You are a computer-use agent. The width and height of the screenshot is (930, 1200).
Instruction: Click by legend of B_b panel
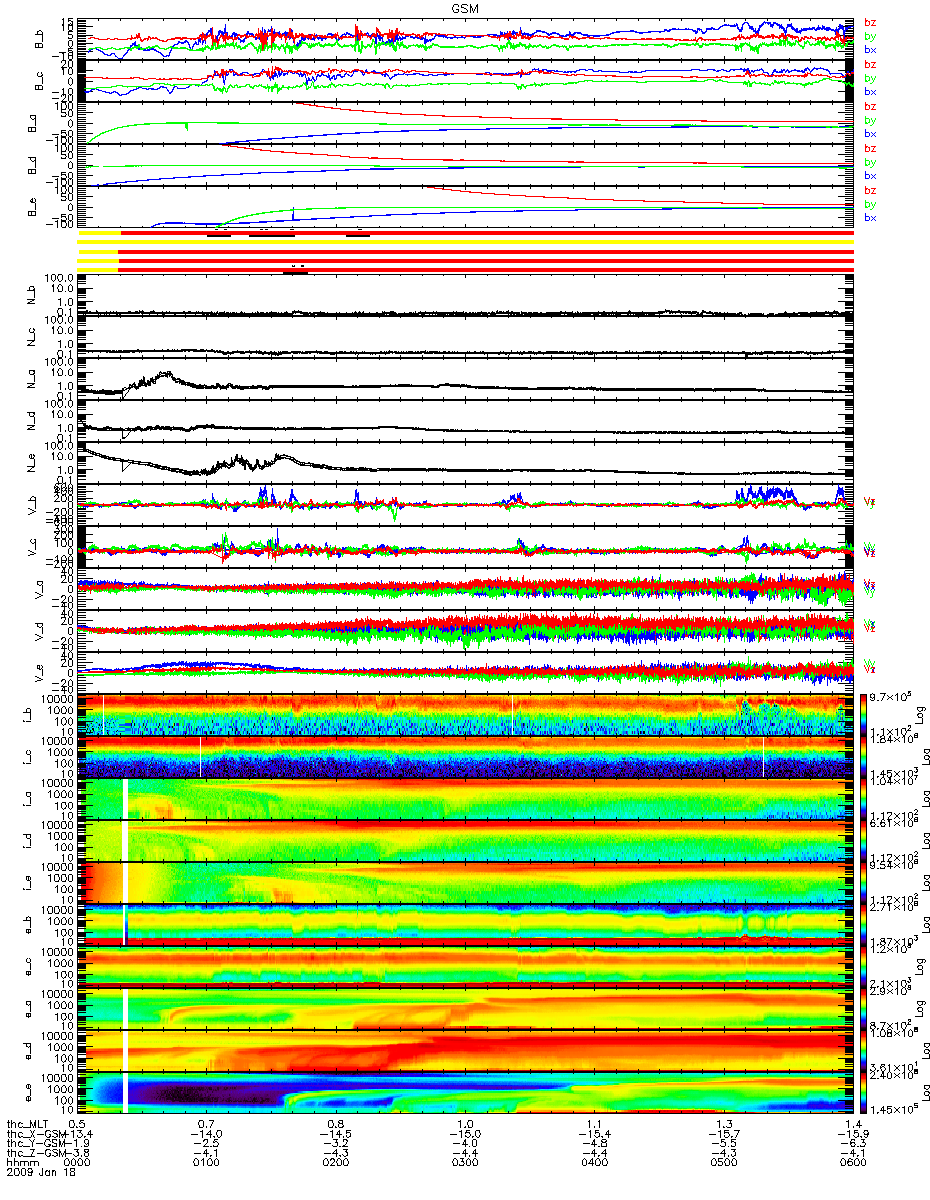(870, 36)
